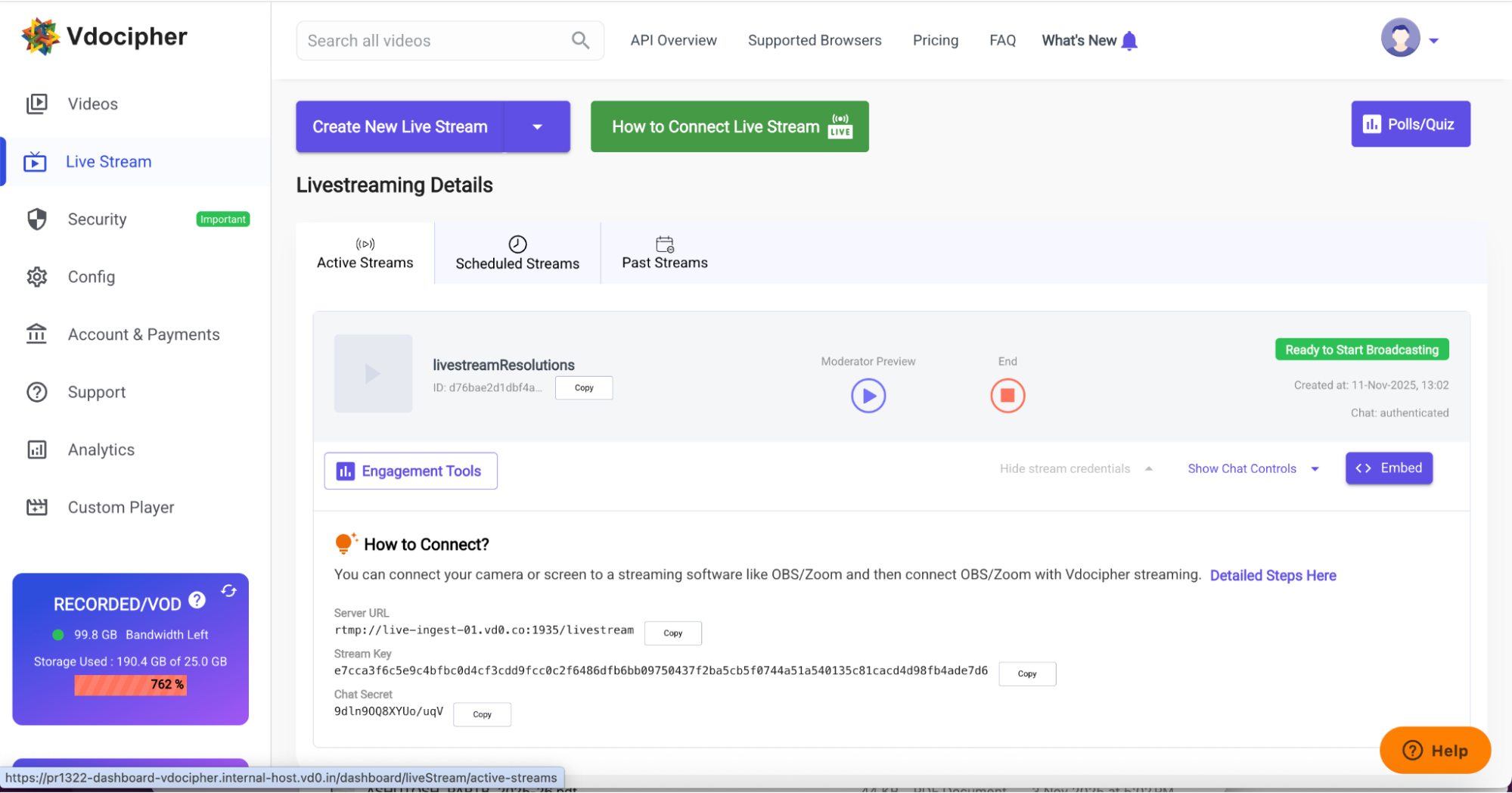
Task: Click the Search all videos field
Action: click(x=435, y=41)
